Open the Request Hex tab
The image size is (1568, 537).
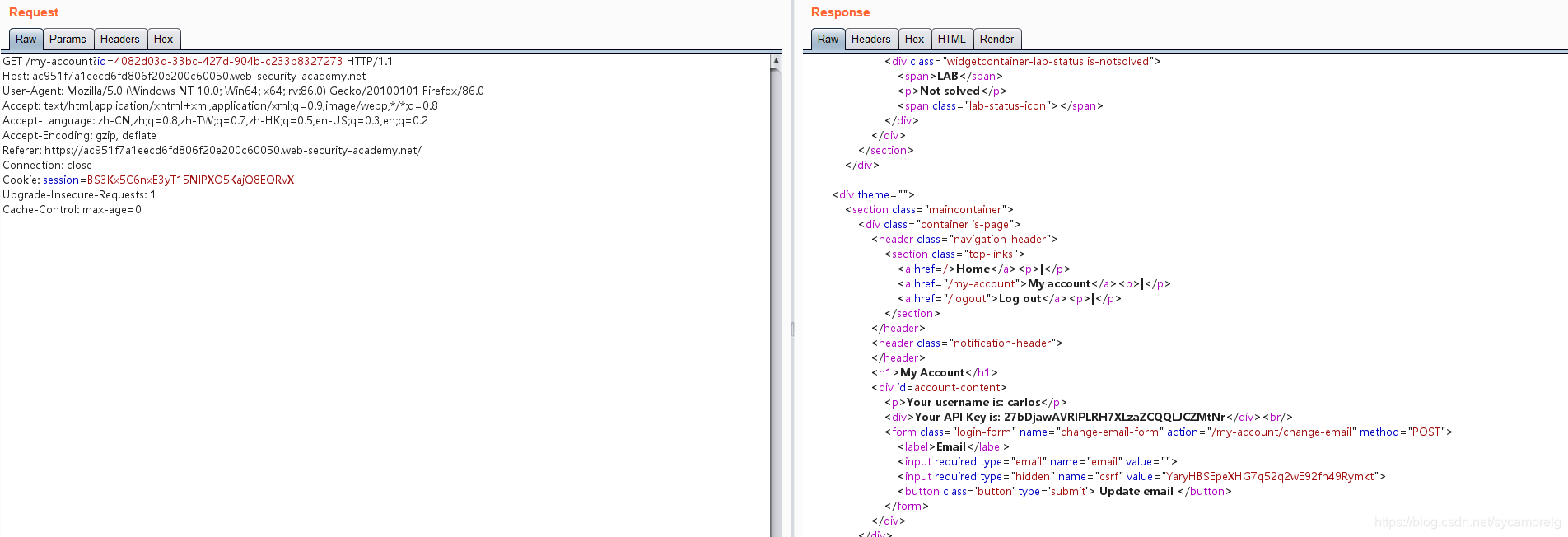point(164,40)
